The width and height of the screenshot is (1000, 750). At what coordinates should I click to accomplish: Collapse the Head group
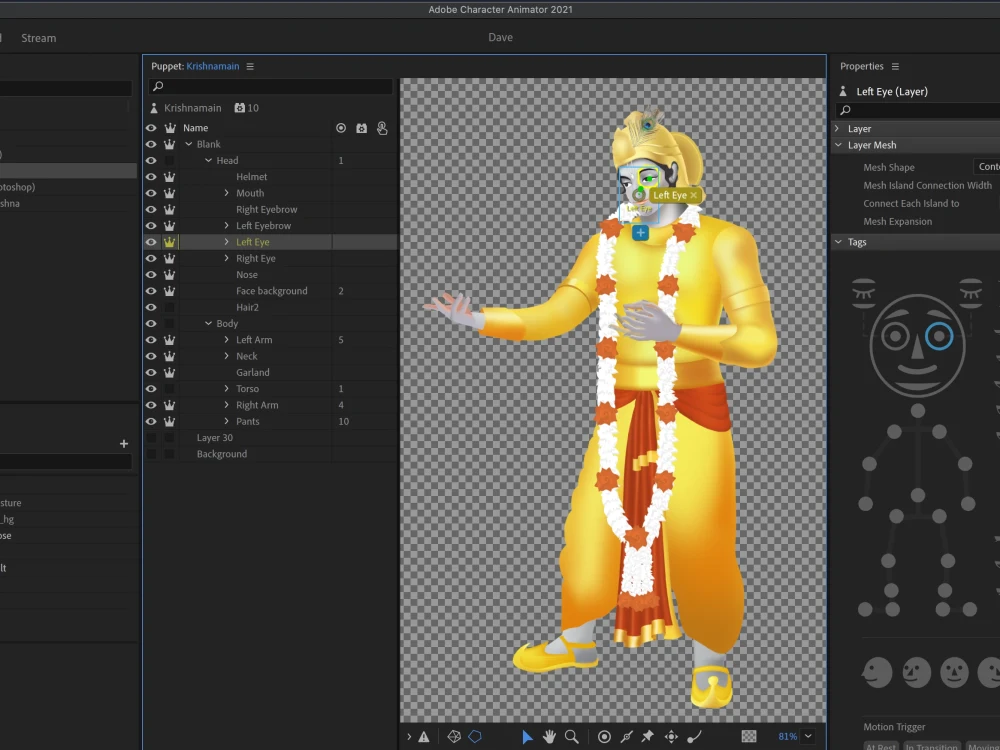click(x=209, y=161)
